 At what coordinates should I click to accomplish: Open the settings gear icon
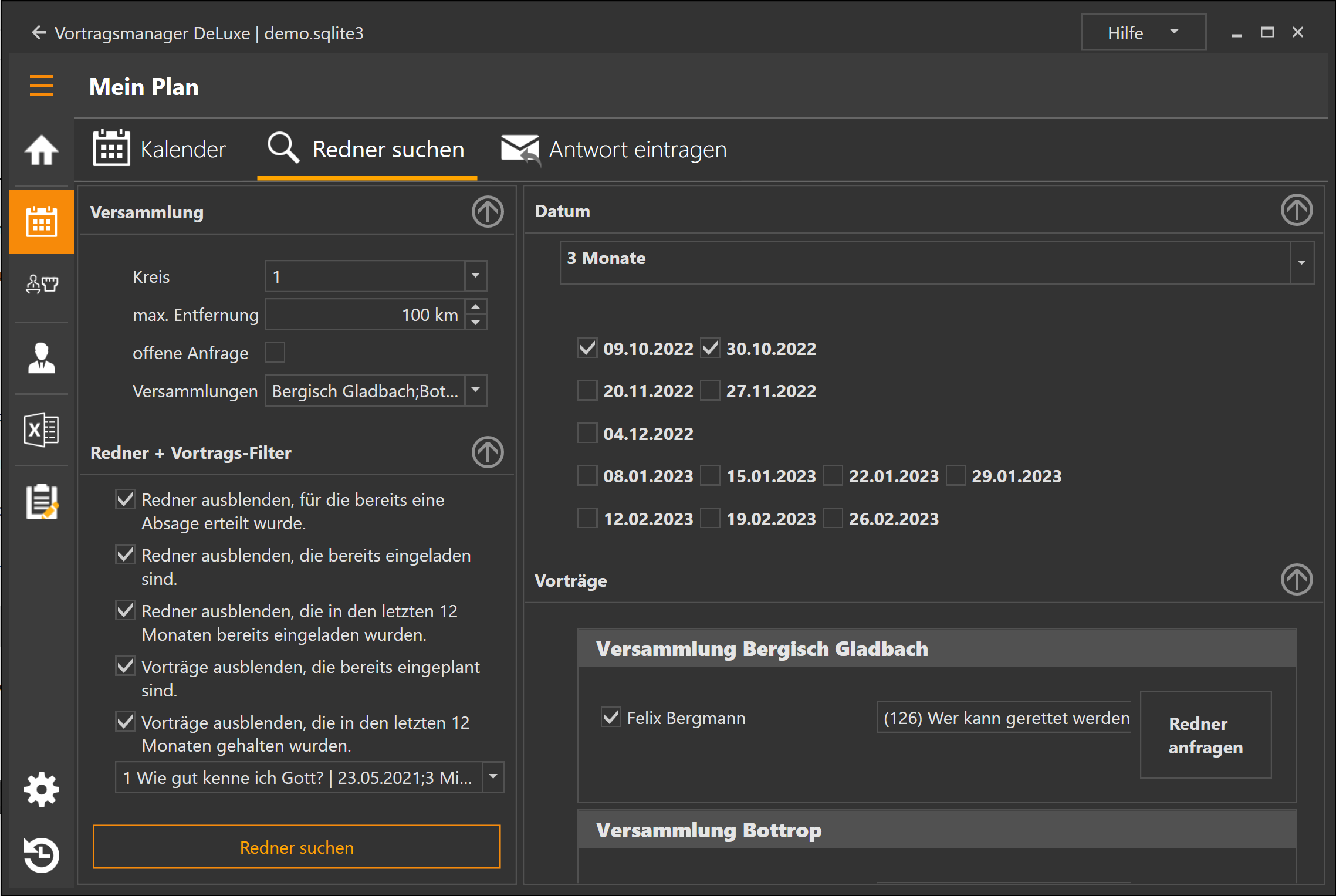(42, 790)
